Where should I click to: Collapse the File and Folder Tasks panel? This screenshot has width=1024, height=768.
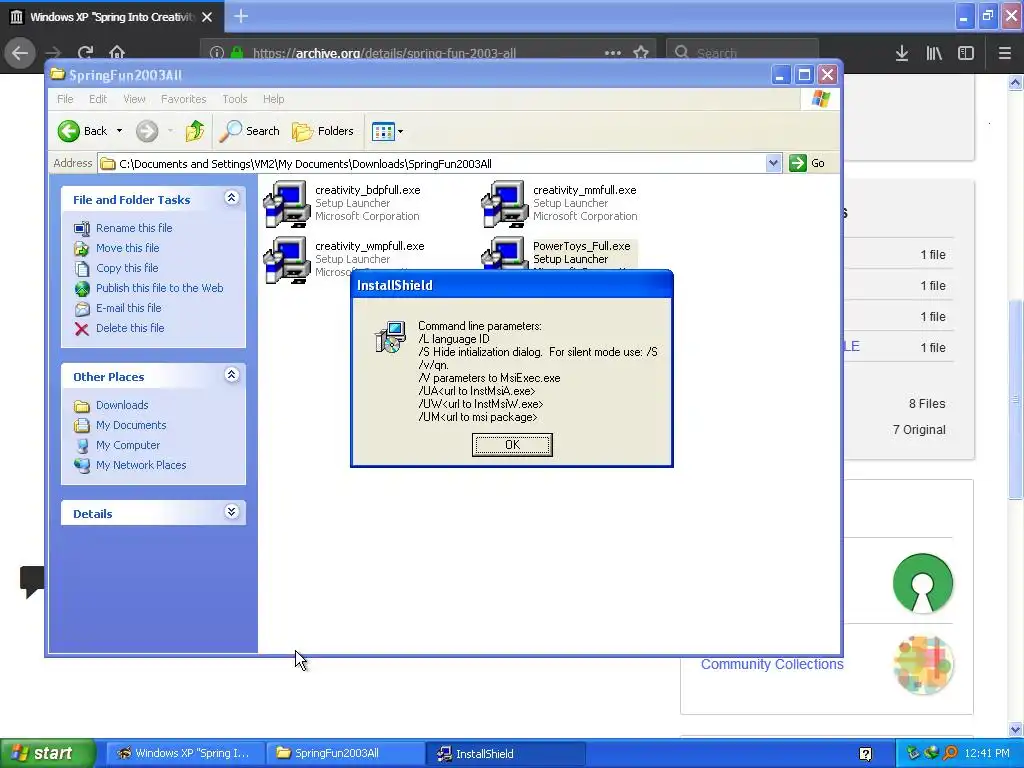click(x=231, y=198)
